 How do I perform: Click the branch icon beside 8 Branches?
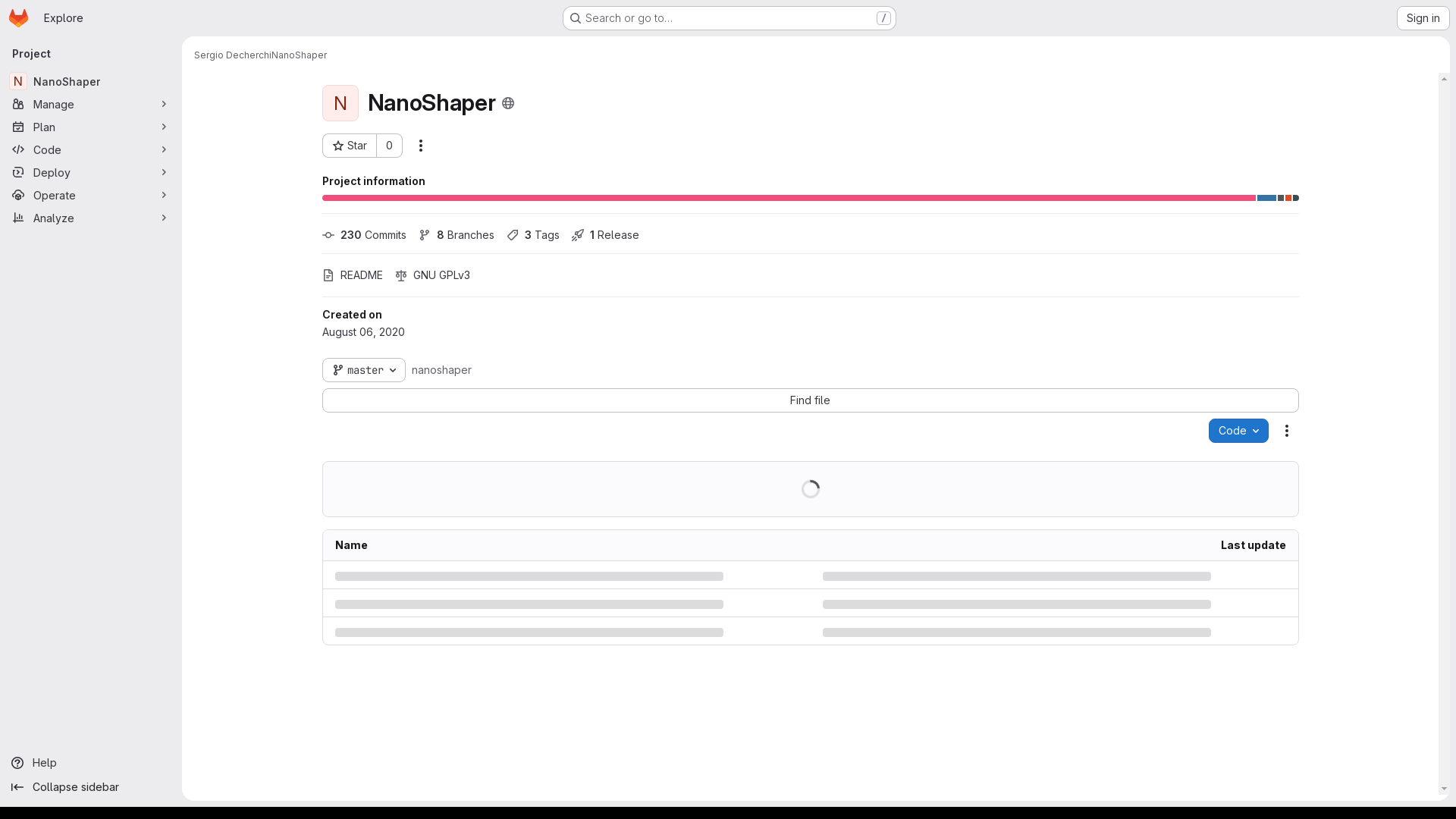tap(425, 235)
